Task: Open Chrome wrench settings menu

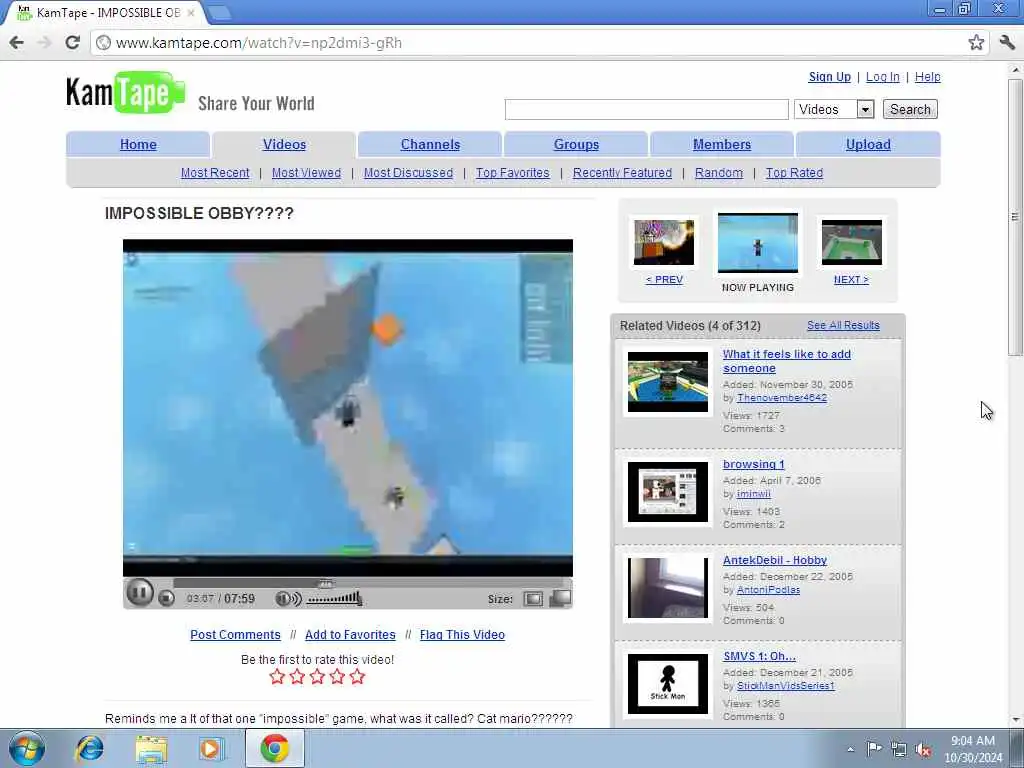Action: [x=1007, y=42]
